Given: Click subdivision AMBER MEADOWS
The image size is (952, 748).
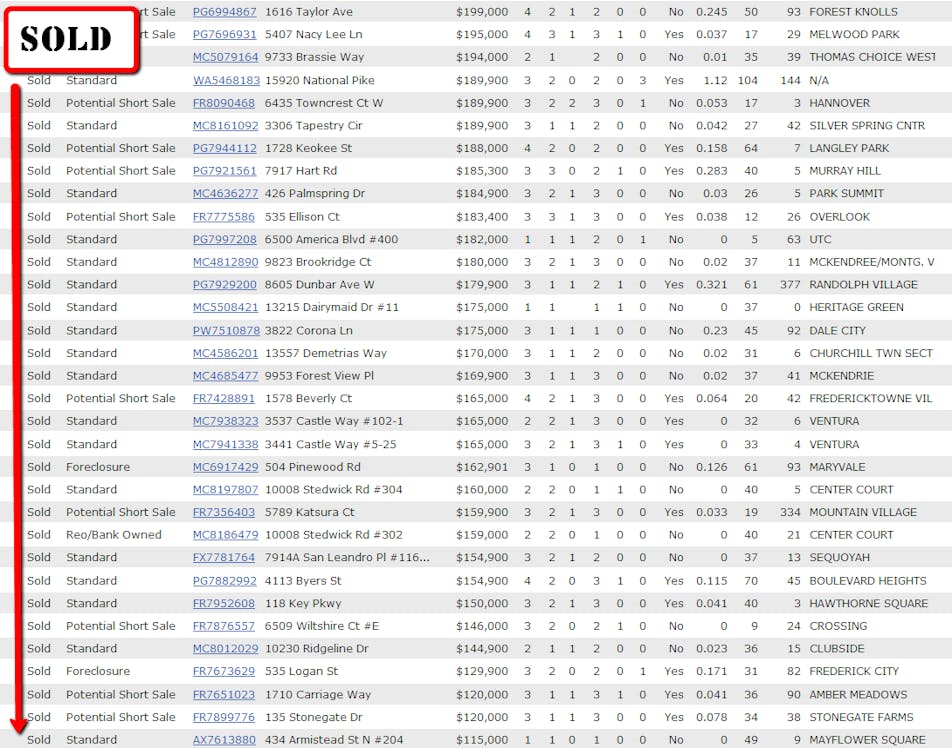Looking at the screenshot, I should 858,695.
